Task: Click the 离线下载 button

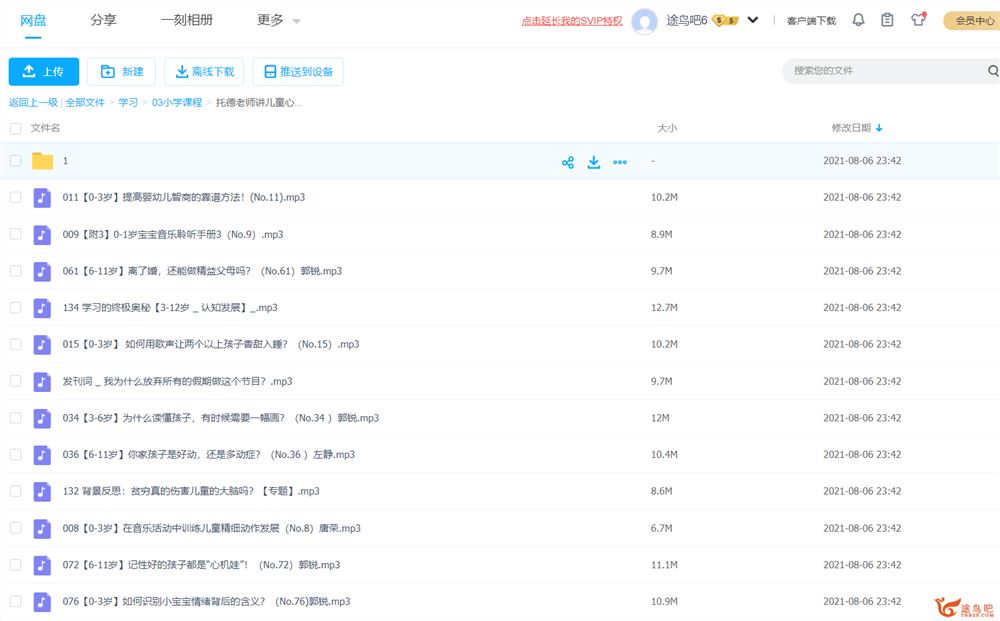Action: pyautogui.click(x=204, y=72)
